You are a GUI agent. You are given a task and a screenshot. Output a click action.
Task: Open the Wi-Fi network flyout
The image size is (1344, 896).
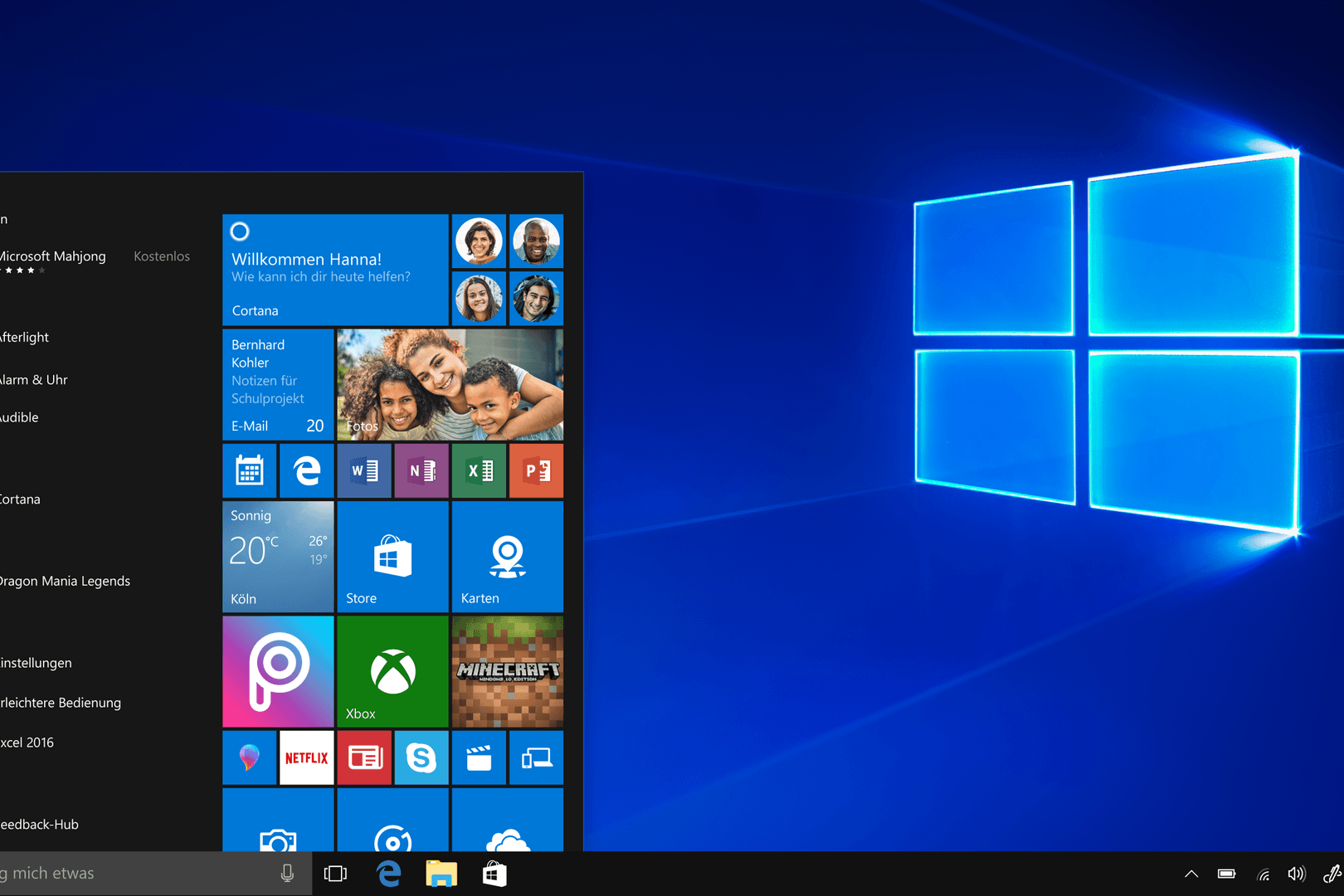[x=1263, y=874]
